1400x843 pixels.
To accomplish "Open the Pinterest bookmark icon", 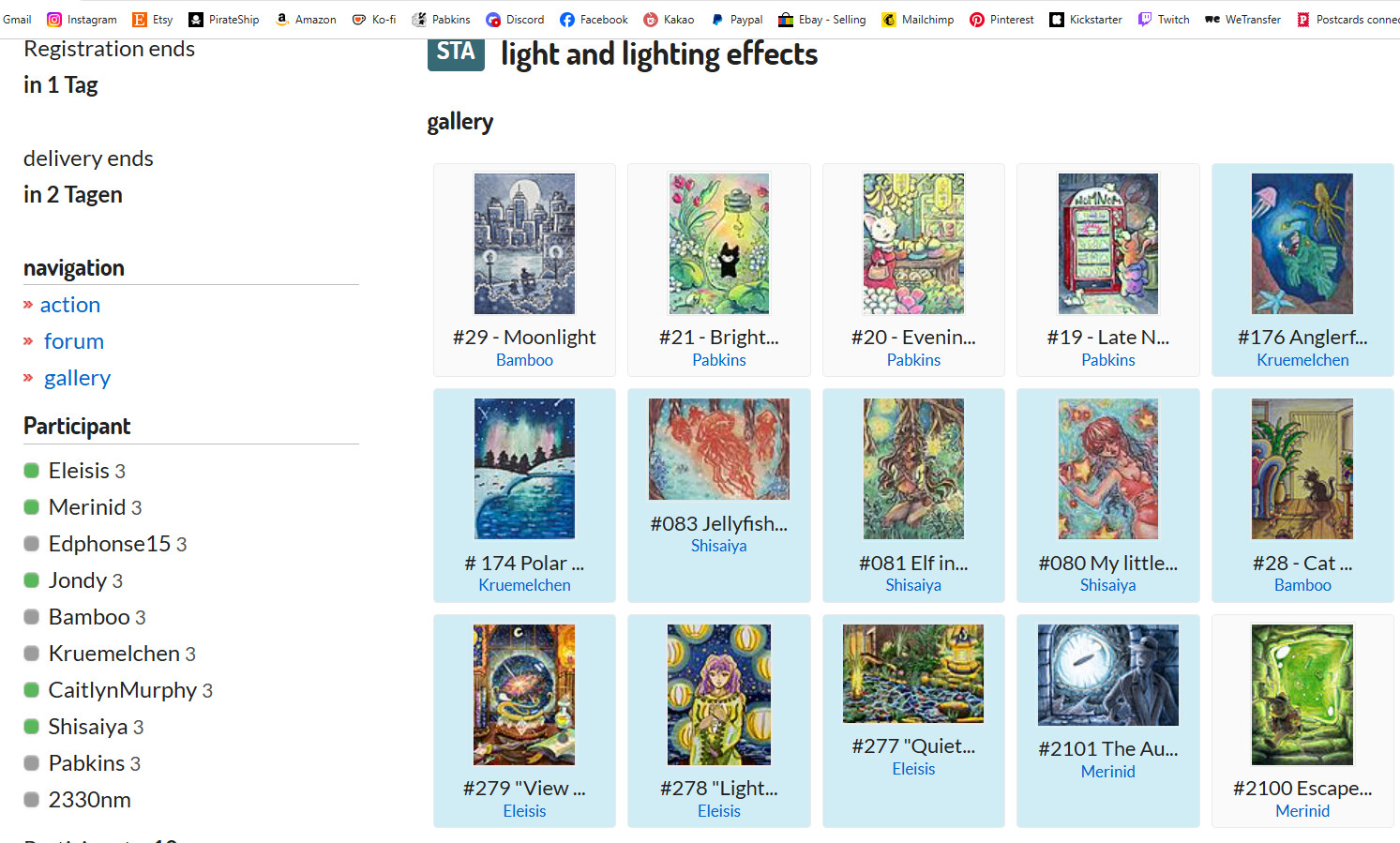I will 977,20.
